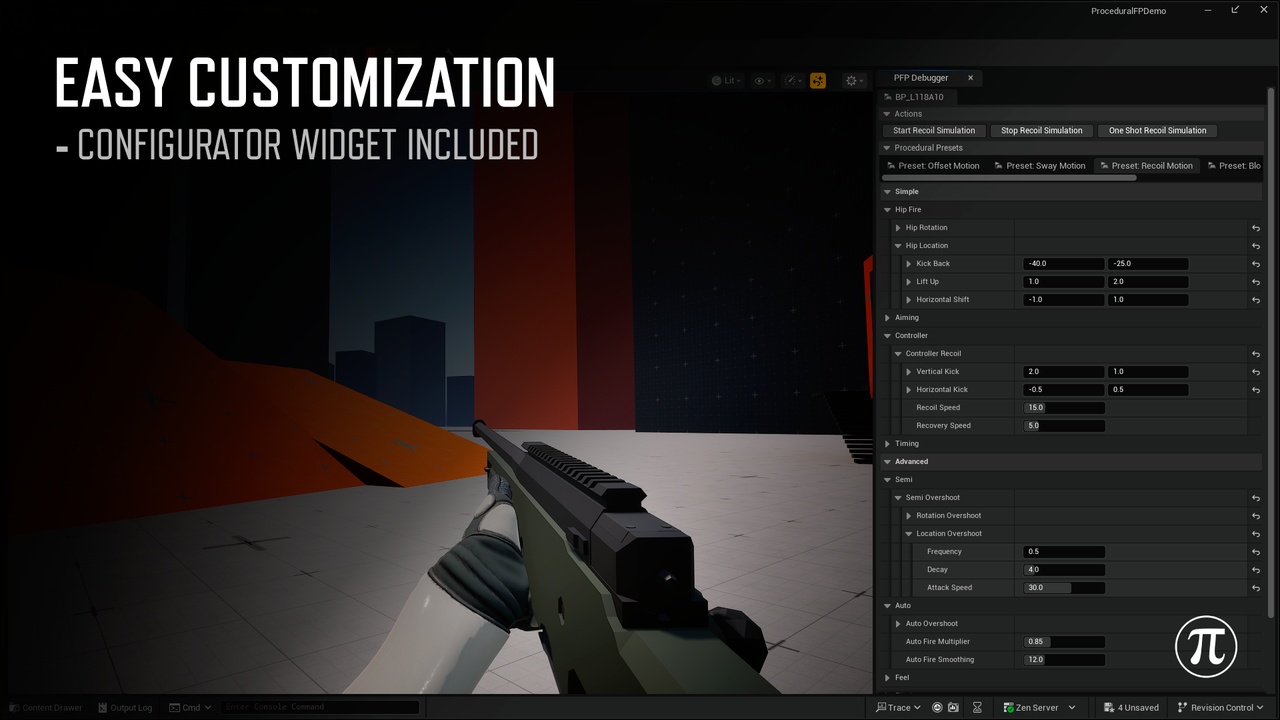This screenshot has width=1280, height=720.
Task: Click Stop Recoil Simulation button
Action: point(1042,131)
